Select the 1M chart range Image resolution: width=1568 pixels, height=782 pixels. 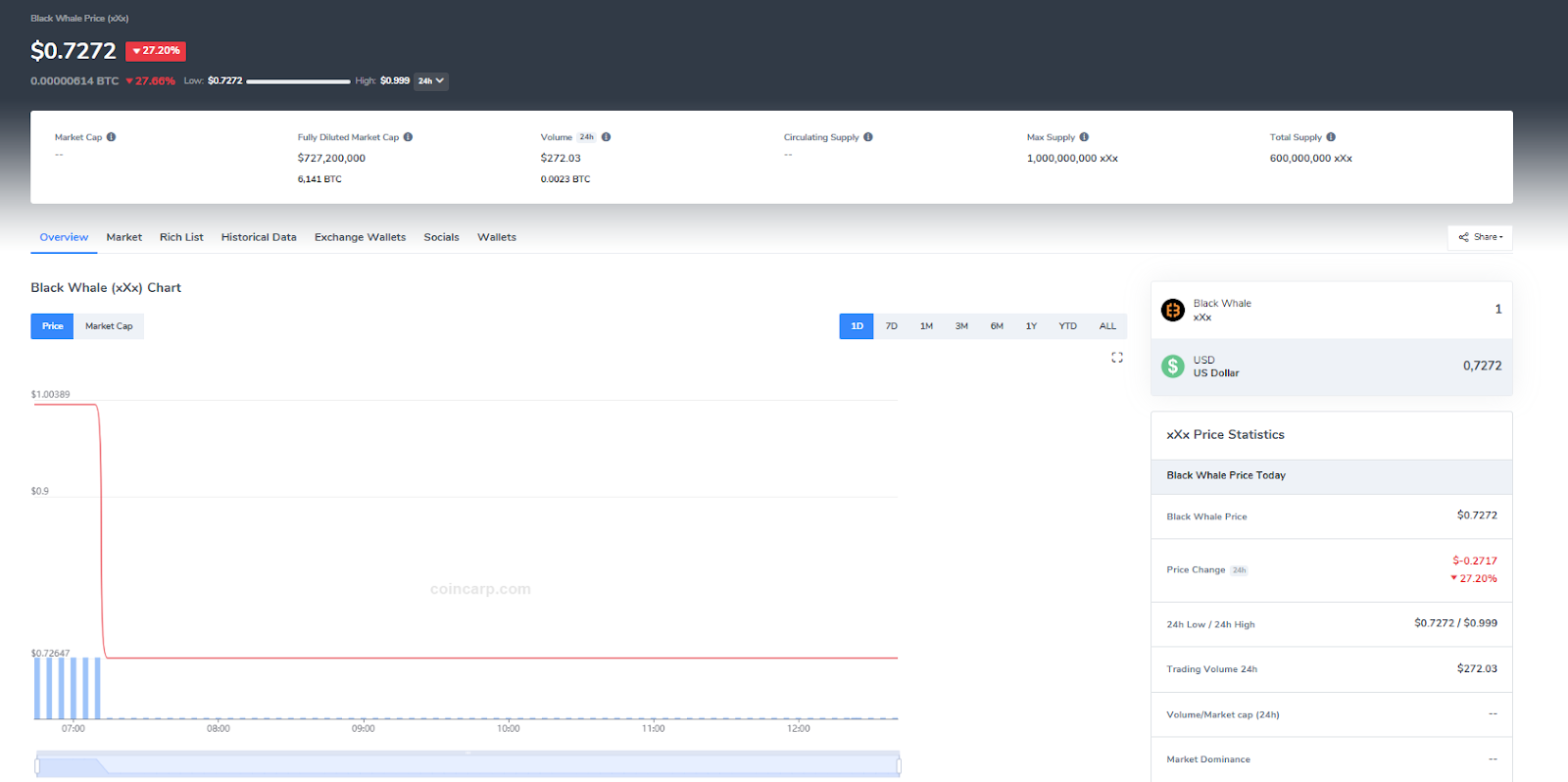(926, 326)
